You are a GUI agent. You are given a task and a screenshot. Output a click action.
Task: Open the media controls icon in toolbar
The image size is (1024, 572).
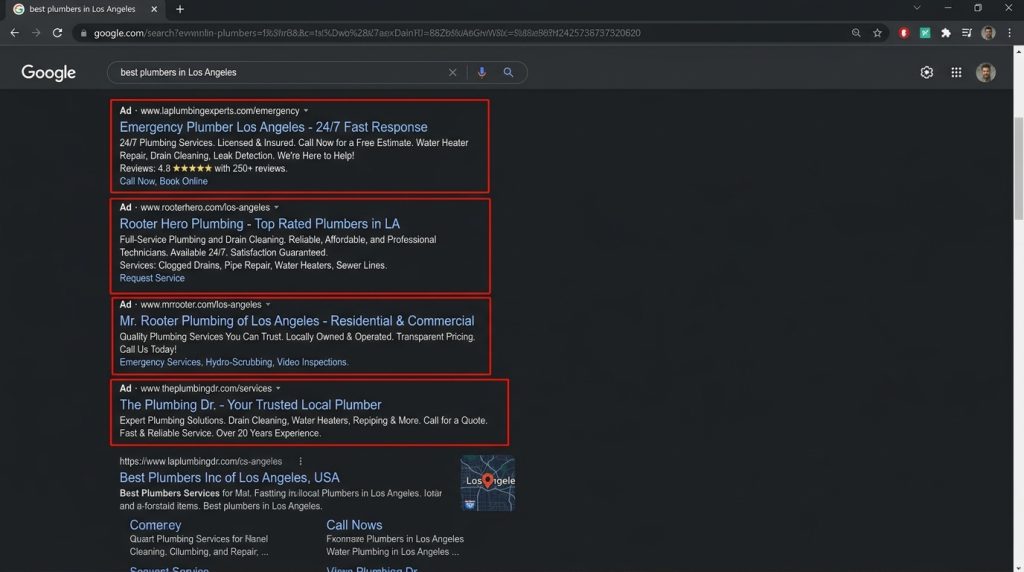967,33
